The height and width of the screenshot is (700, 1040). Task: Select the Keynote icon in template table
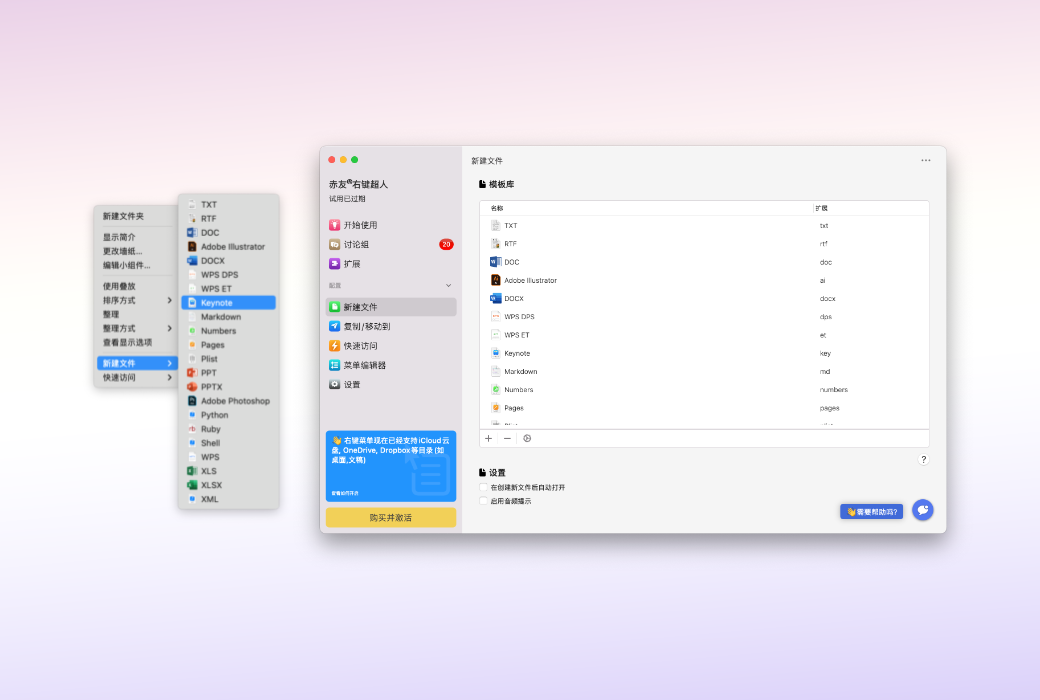coord(495,353)
